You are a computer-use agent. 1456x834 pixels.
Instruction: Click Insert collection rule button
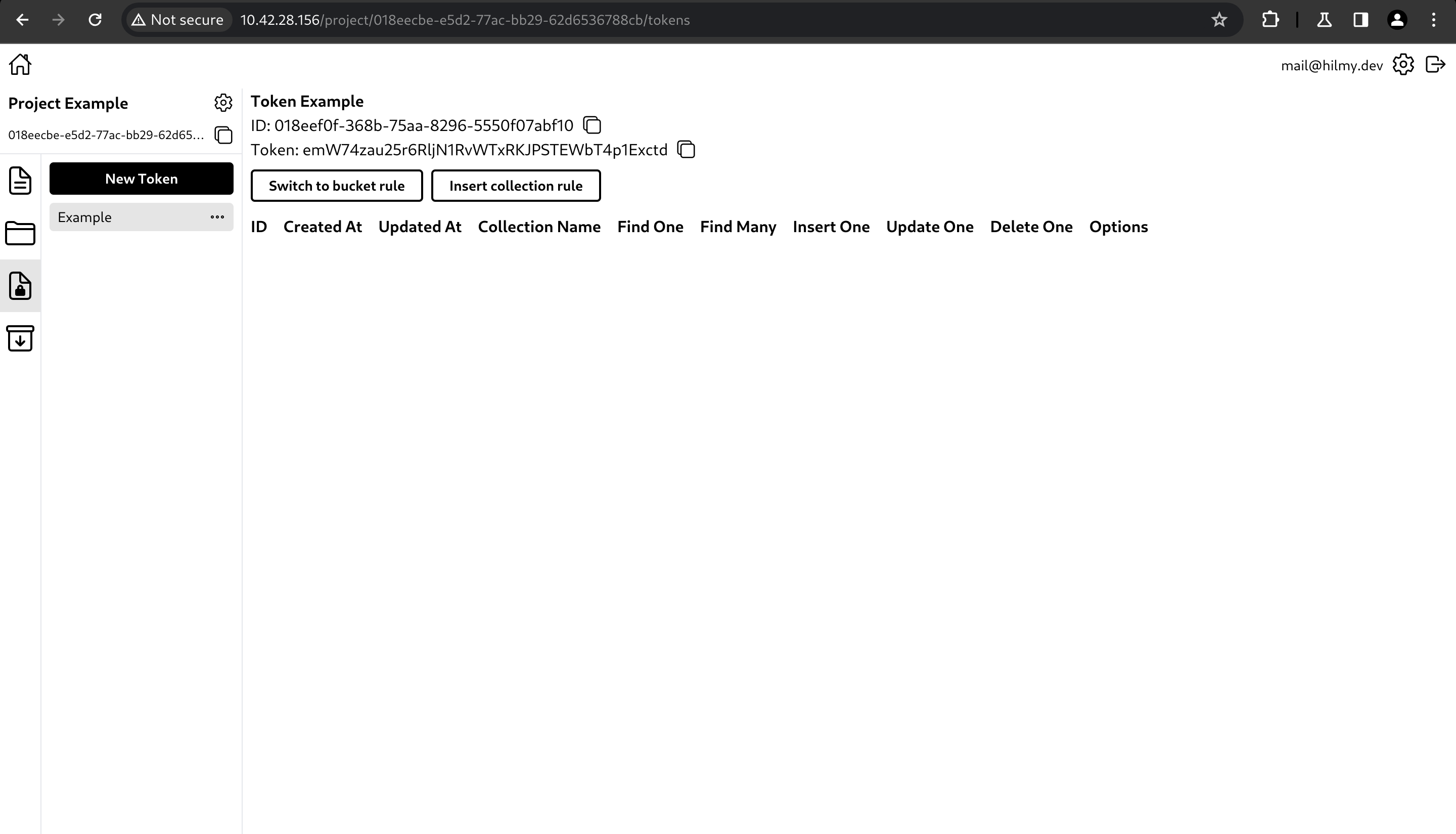coord(515,186)
